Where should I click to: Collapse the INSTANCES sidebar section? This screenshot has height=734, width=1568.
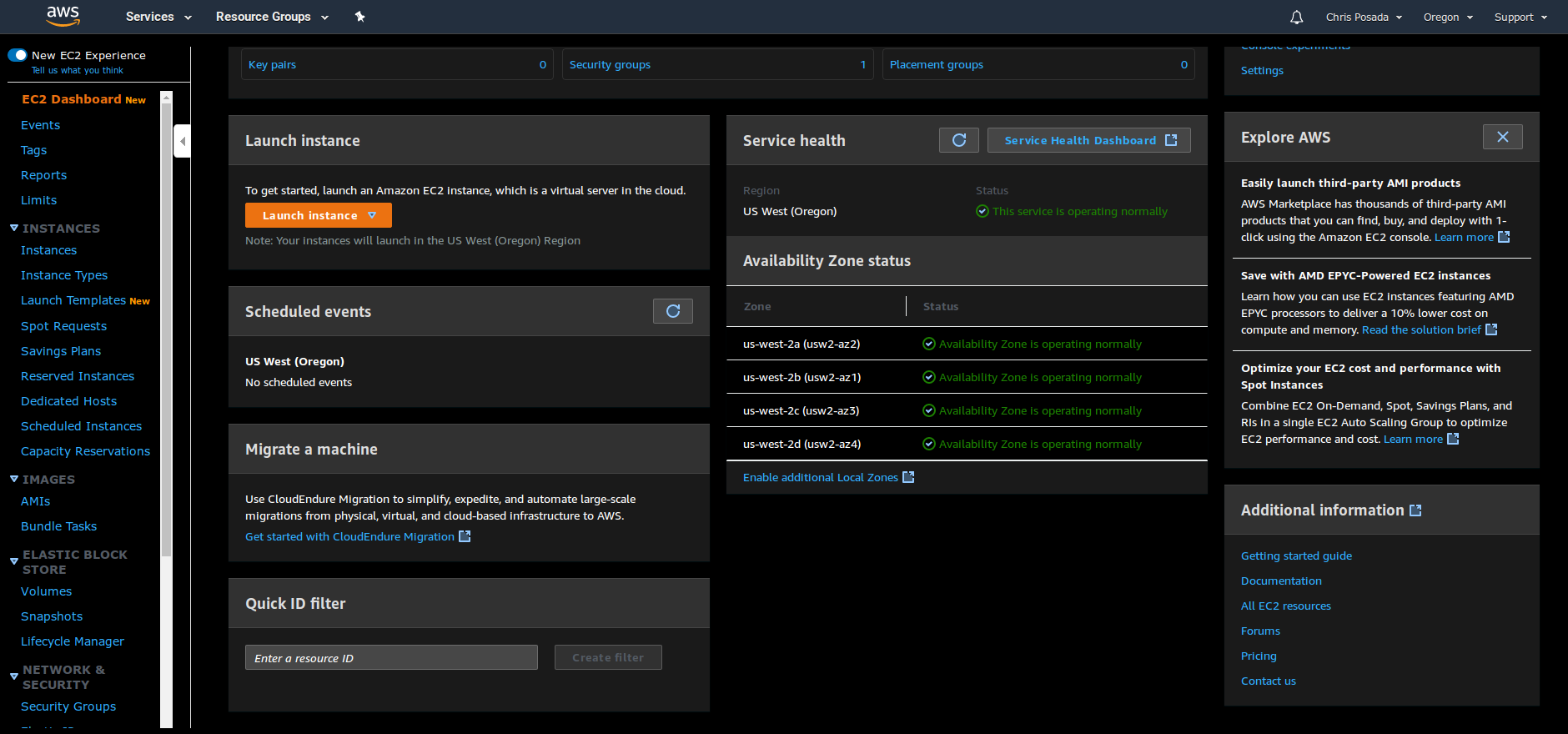14,228
